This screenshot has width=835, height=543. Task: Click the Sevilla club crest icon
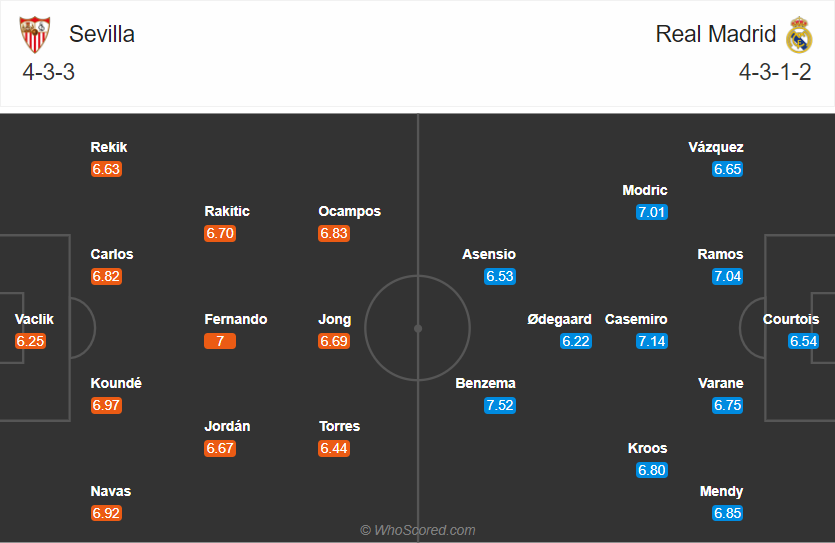[35, 35]
